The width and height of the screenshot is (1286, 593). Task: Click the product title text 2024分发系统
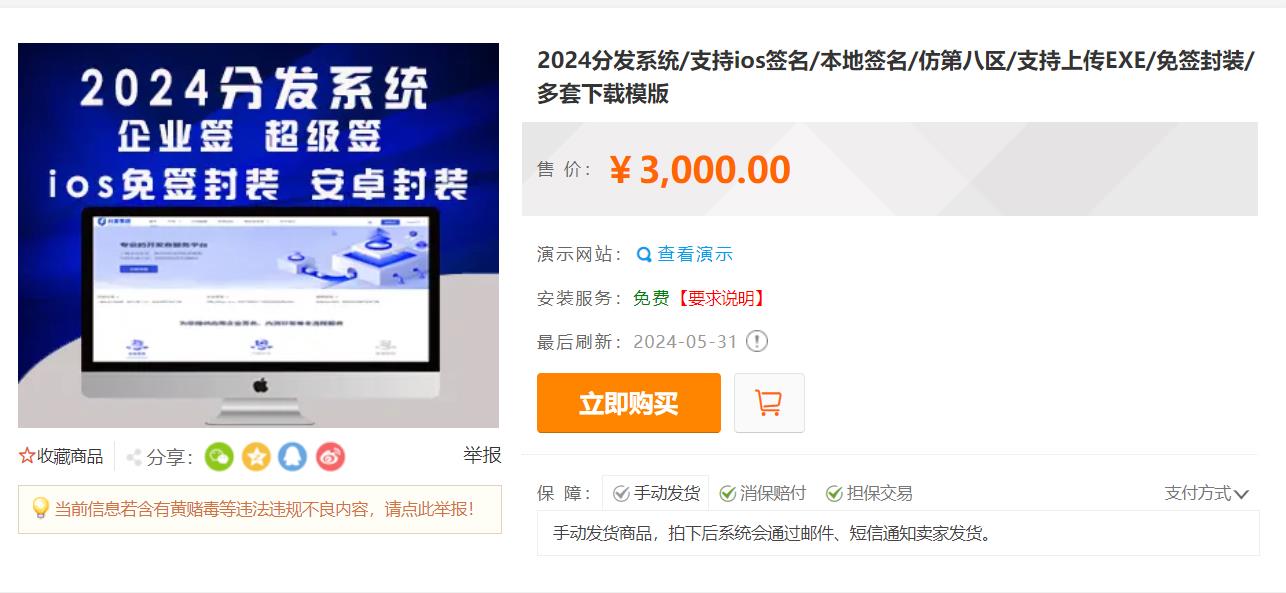[x=608, y=60]
